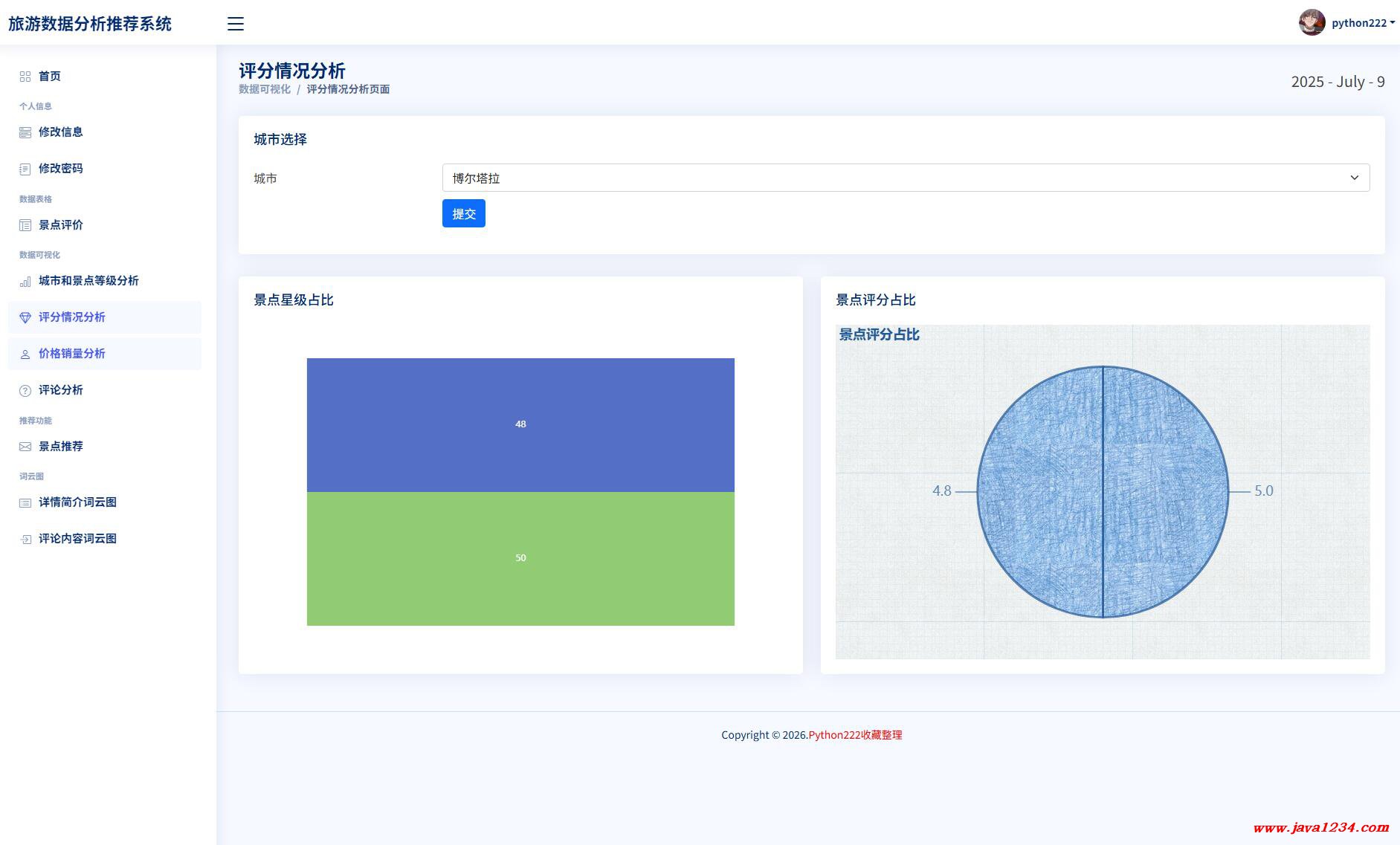Click the bar chart icon for 城市和景点等级分析
The image size is (1400, 845).
pyautogui.click(x=25, y=281)
